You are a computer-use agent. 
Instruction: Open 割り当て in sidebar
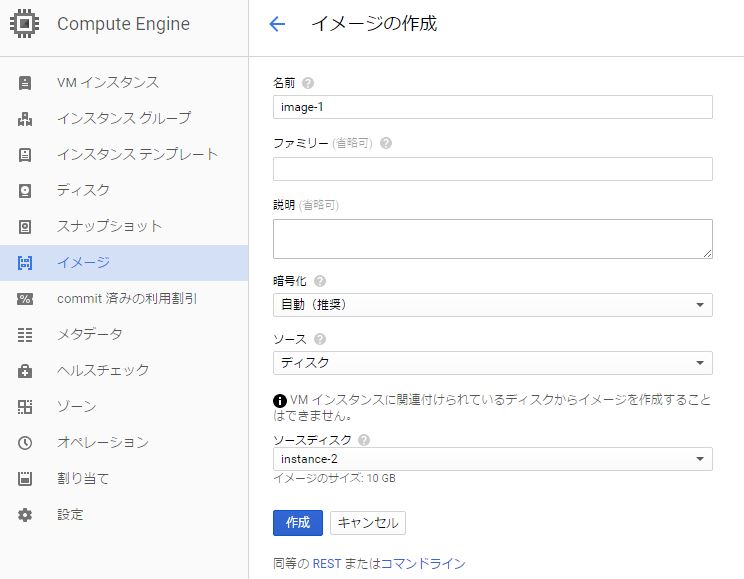[x=124, y=478]
